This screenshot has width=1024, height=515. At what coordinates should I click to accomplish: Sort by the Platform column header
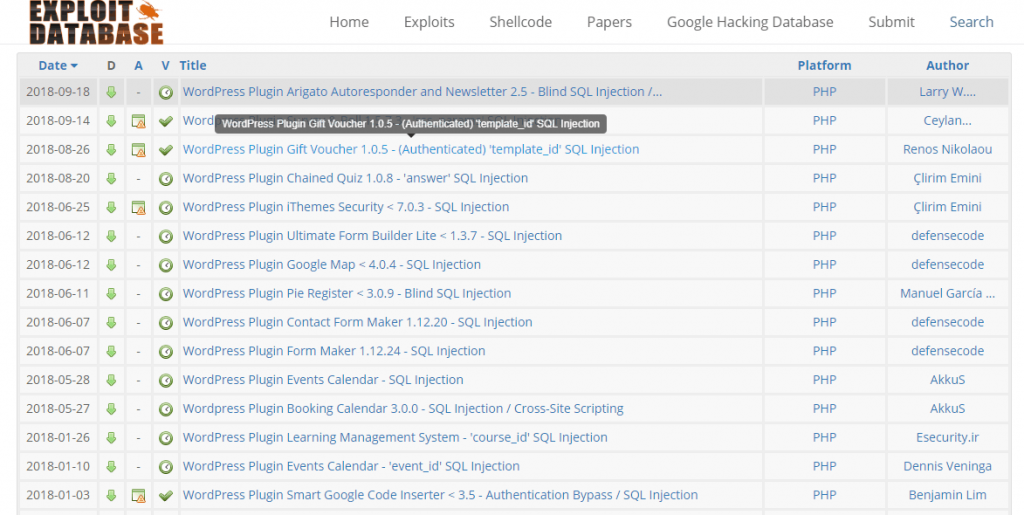point(824,65)
